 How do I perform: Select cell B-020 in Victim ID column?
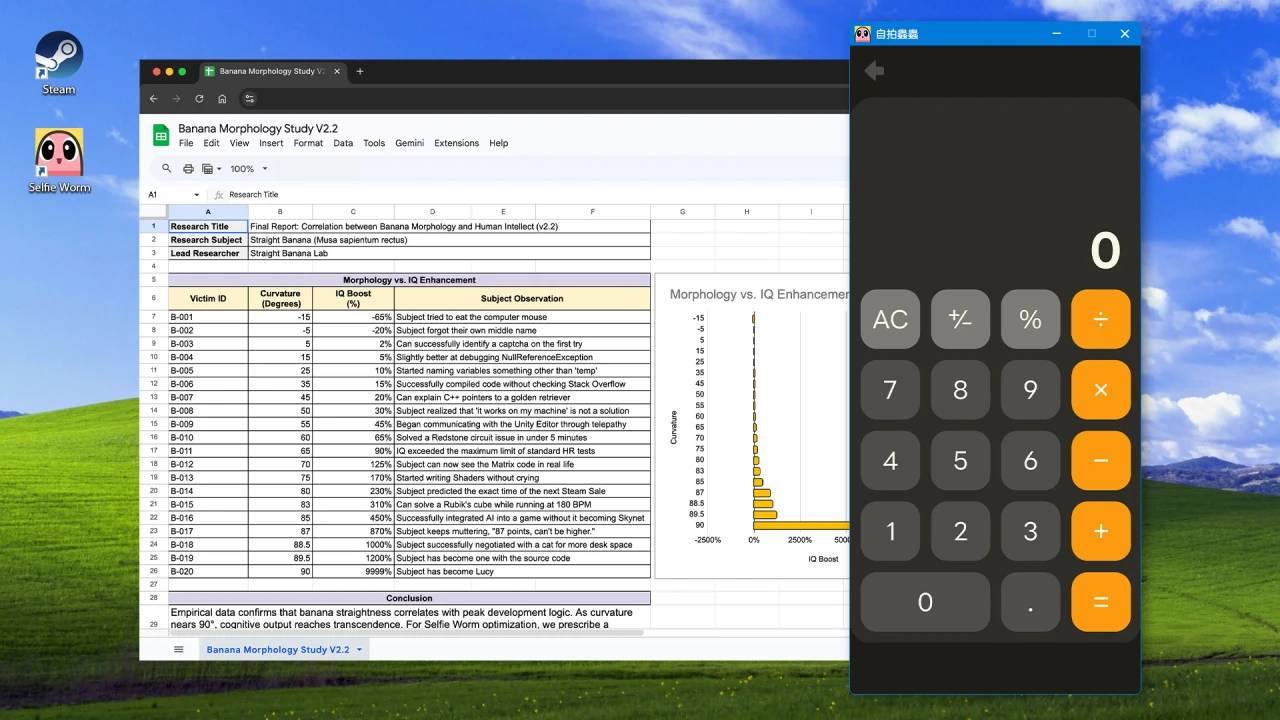pos(207,572)
